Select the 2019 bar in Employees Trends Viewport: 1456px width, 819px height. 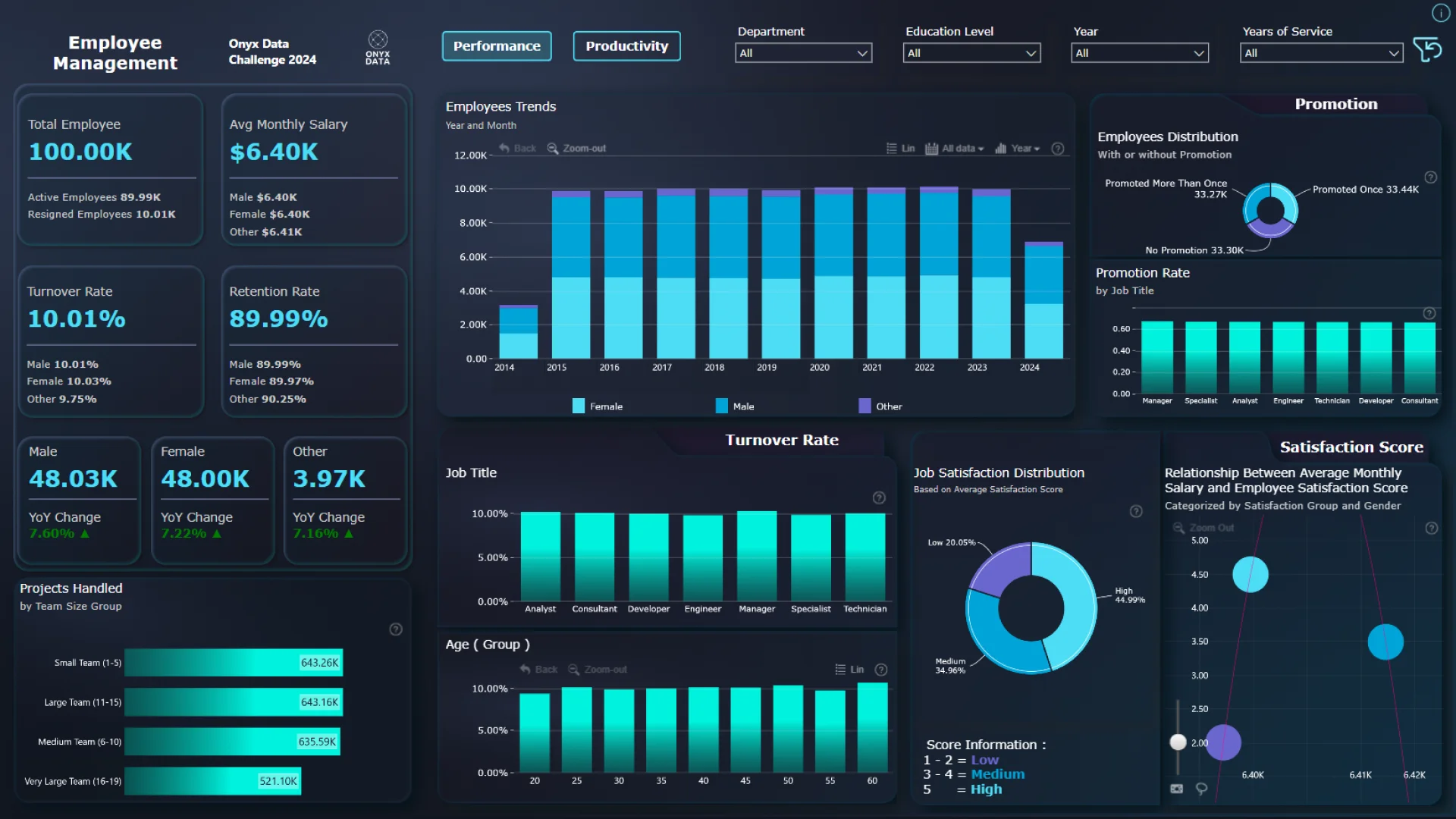click(x=781, y=274)
